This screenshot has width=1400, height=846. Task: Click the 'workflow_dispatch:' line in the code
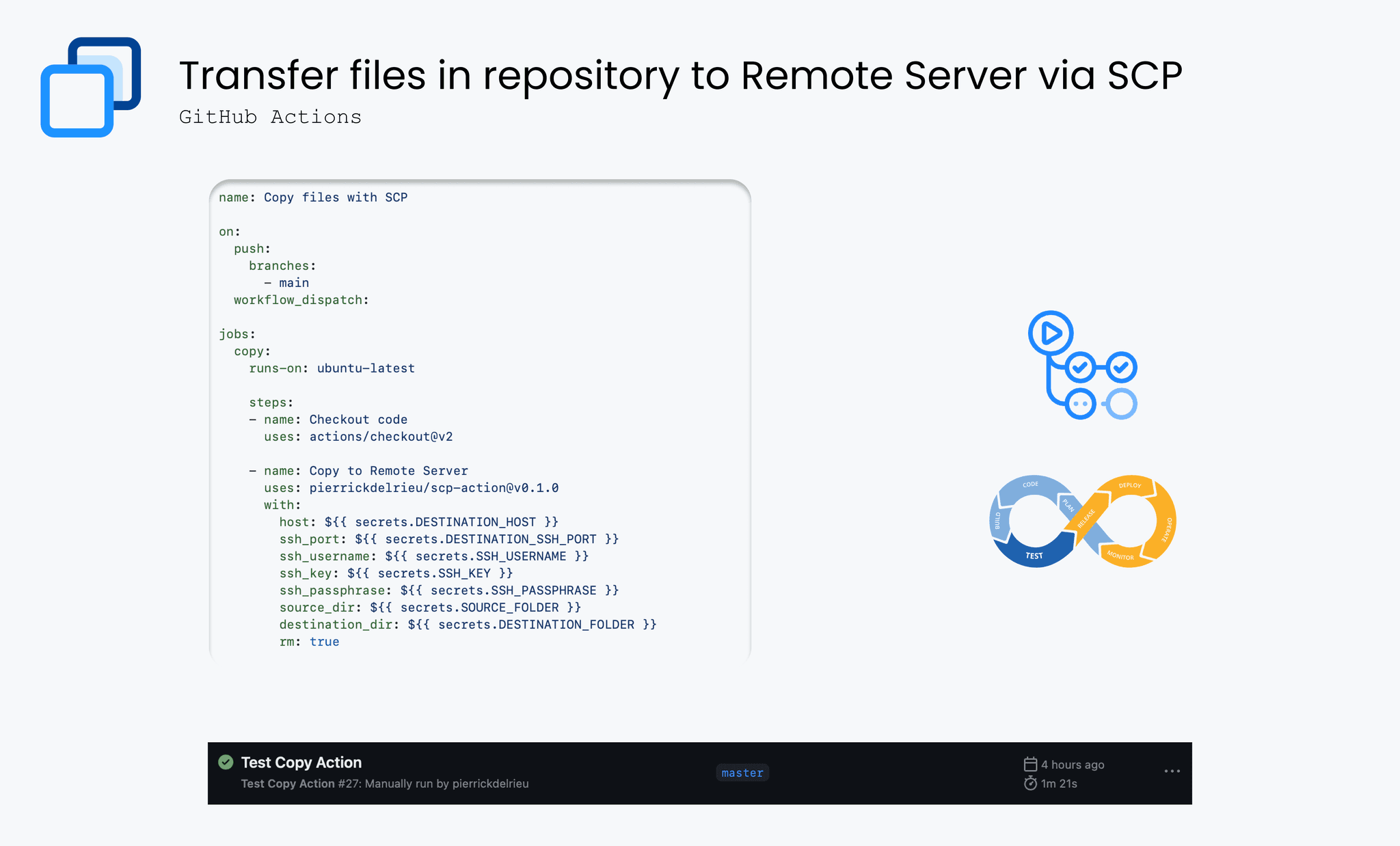[301, 300]
